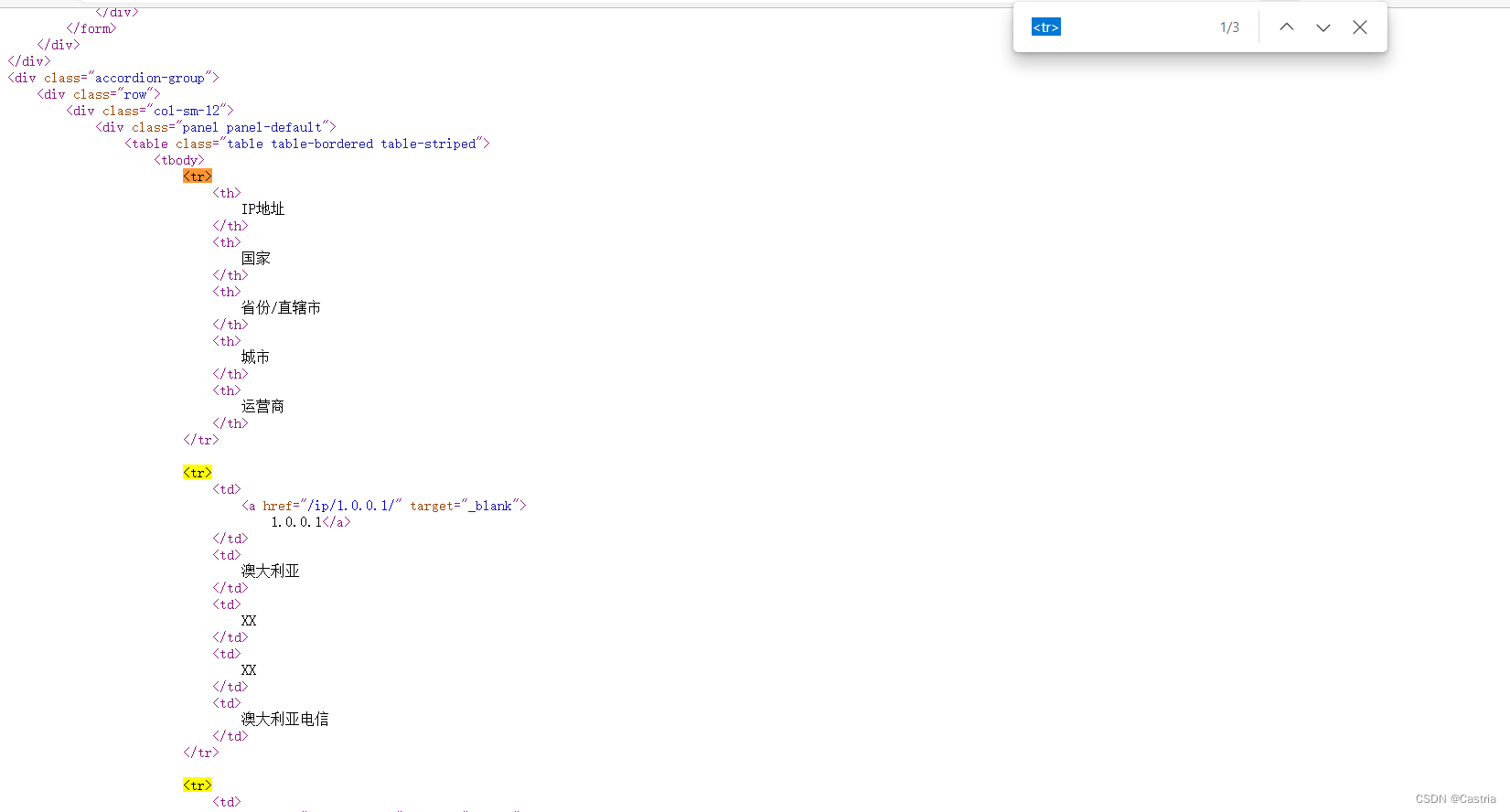Screen dimensions: 1510x812
Task: Click the <tbody> tag
Action: (x=179, y=160)
